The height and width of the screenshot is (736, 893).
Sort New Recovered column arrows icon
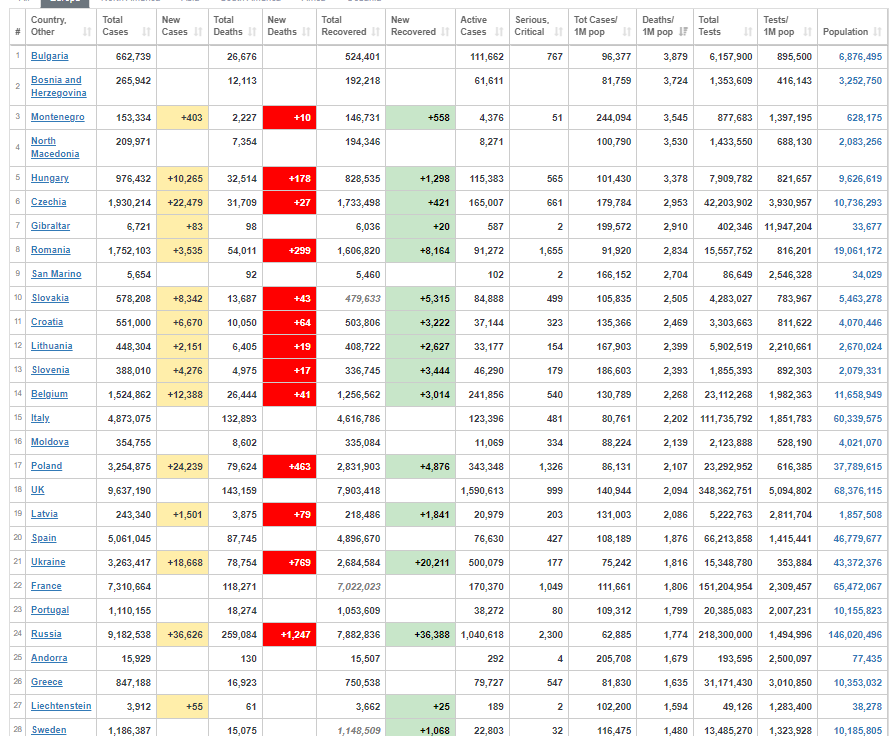pyautogui.click(x=445, y=32)
